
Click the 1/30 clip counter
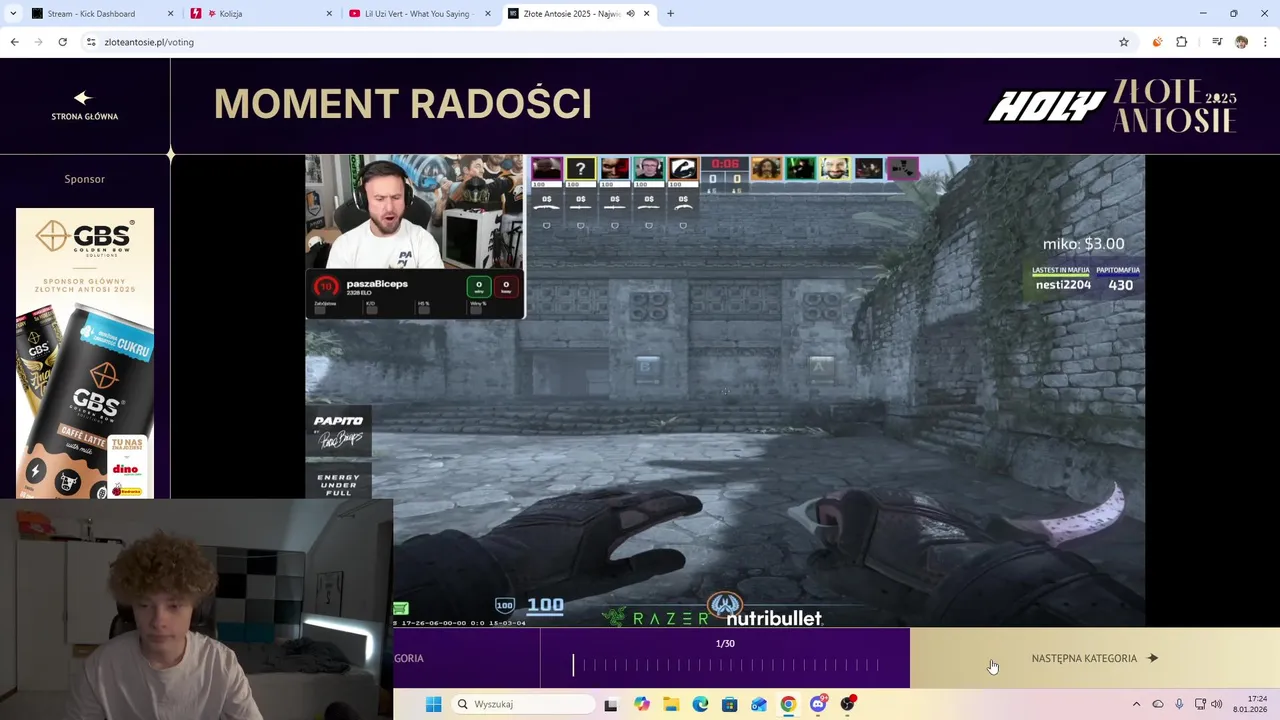[725, 644]
